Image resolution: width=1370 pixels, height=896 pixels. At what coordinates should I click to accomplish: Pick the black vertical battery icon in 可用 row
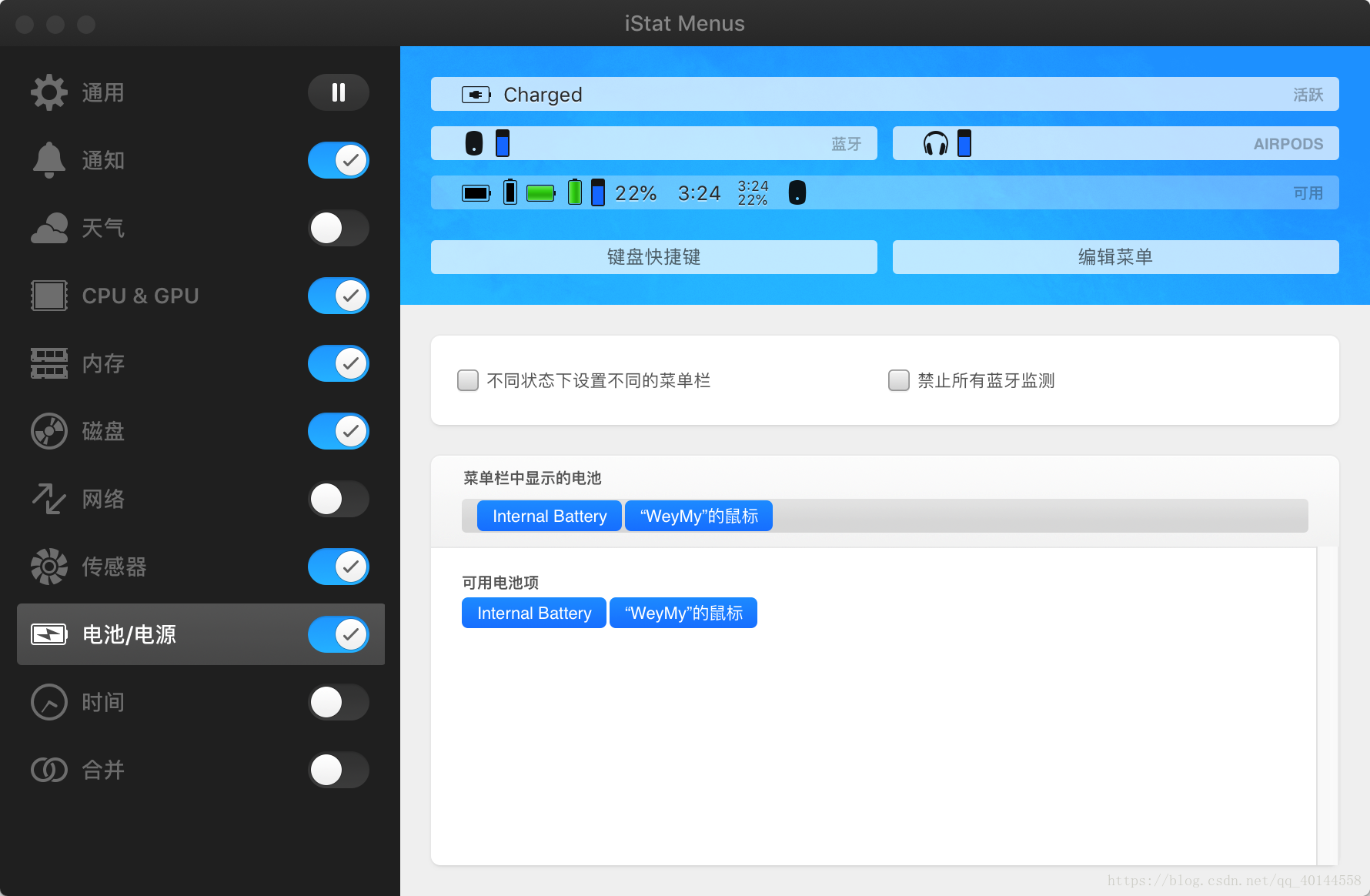click(x=510, y=192)
